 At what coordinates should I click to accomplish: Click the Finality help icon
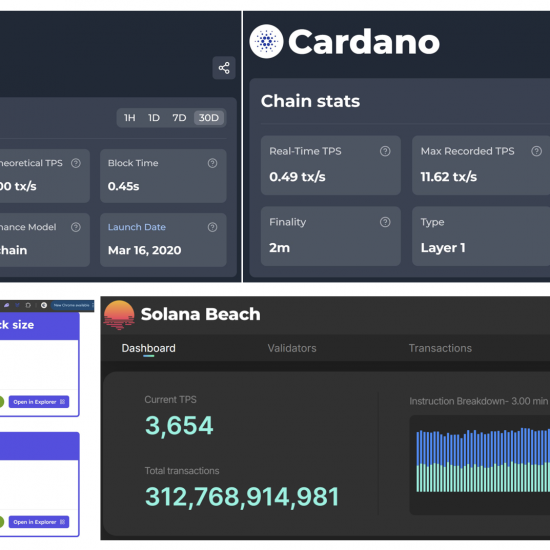coord(385,222)
